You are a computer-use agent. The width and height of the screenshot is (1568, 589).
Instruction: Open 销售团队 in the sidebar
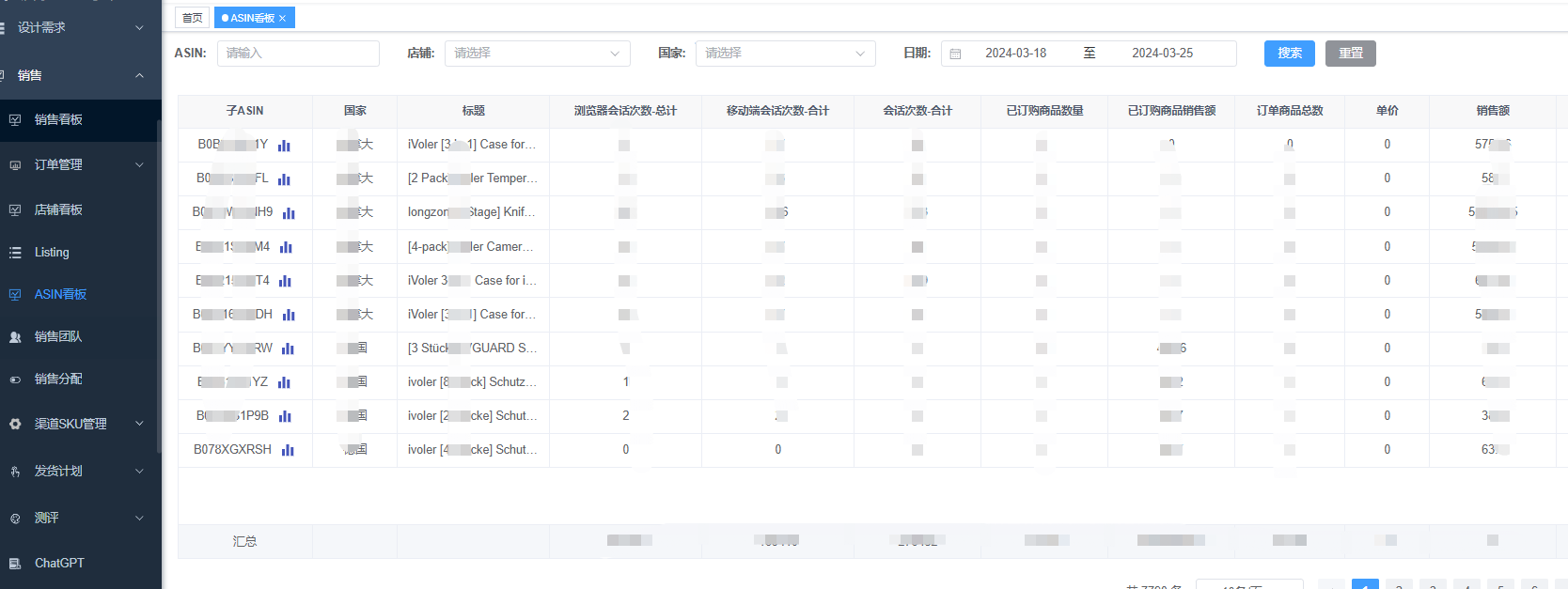pyautogui.click(x=58, y=336)
